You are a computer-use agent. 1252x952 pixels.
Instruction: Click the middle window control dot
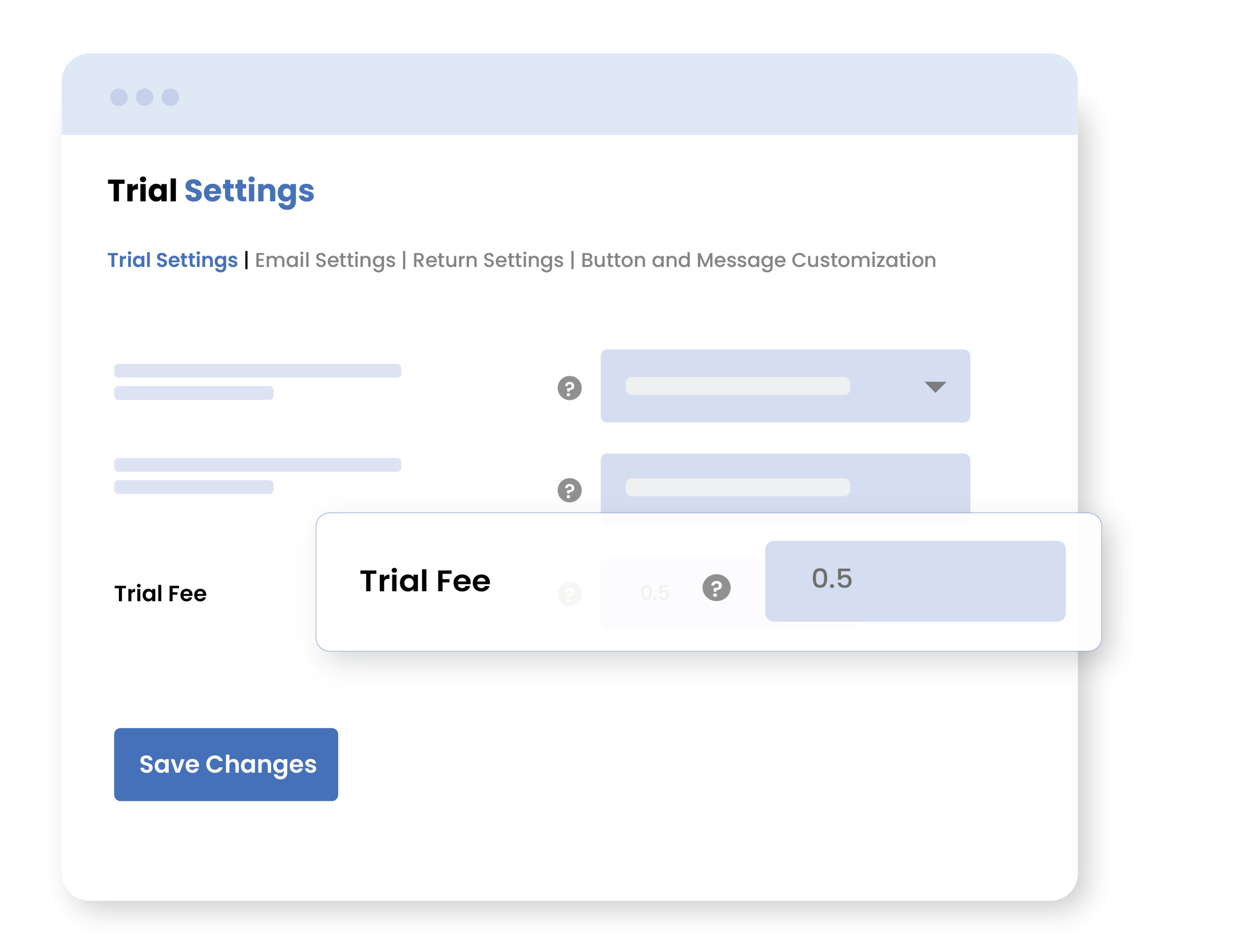tap(145, 97)
